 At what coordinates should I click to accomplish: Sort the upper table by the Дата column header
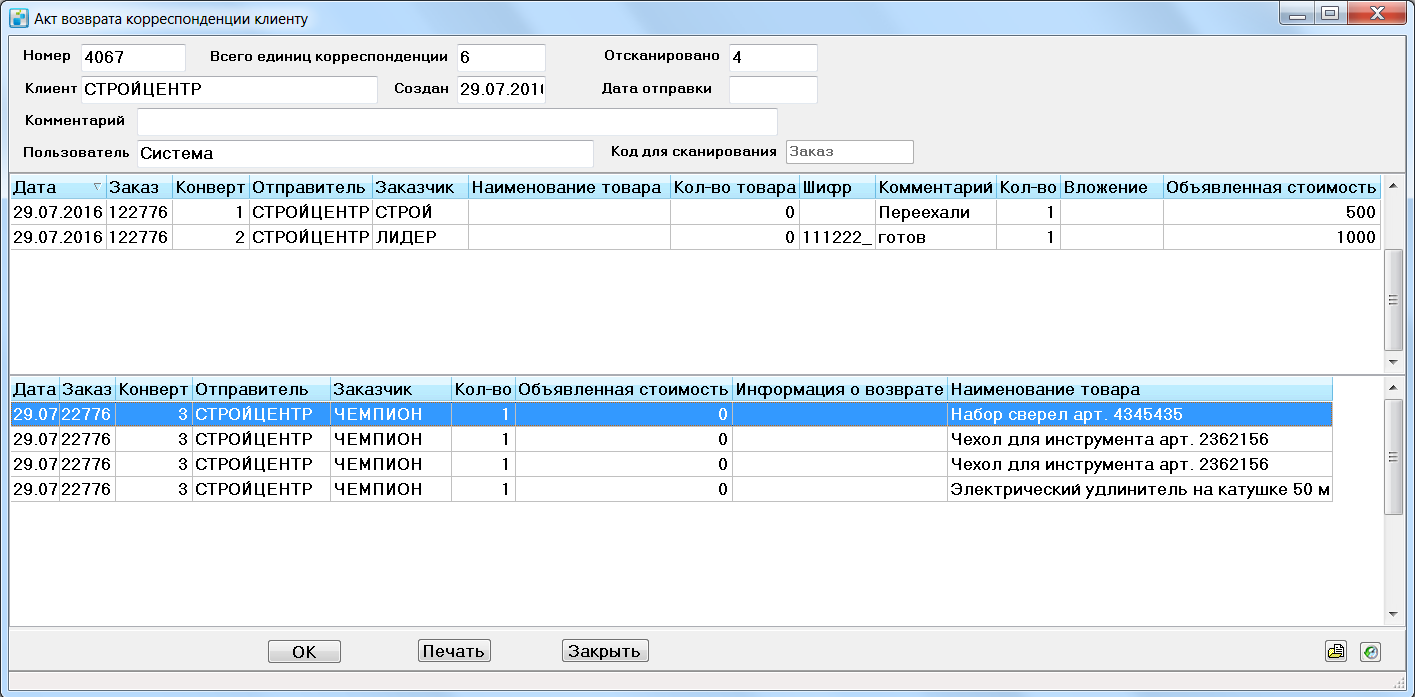(58, 187)
